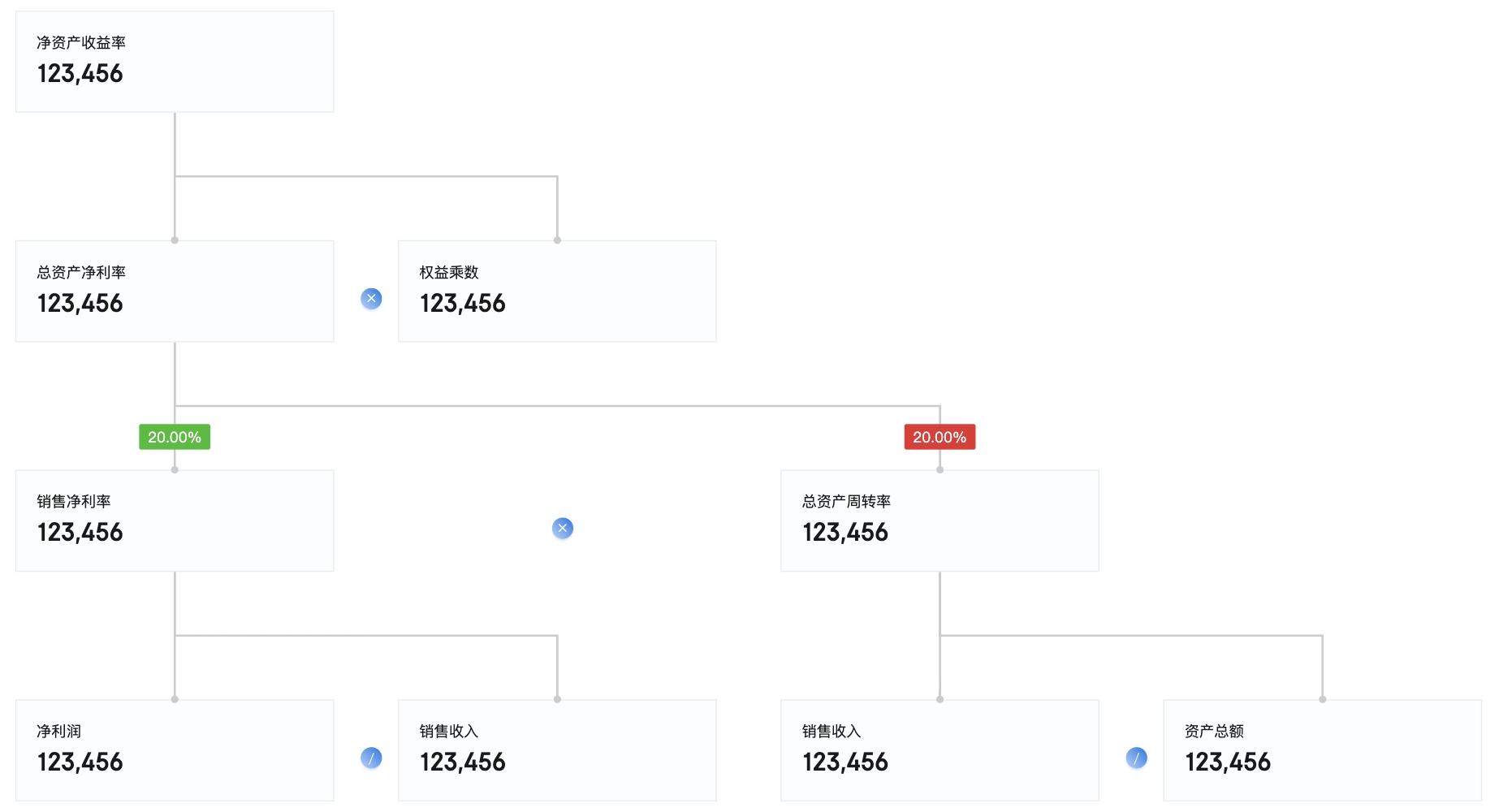Click connector dot above 资产总额 card

click(x=1323, y=699)
